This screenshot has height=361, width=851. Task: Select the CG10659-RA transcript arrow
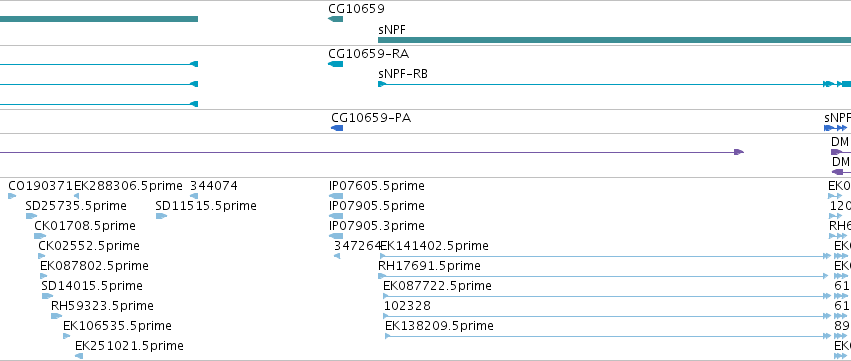(x=335, y=64)
